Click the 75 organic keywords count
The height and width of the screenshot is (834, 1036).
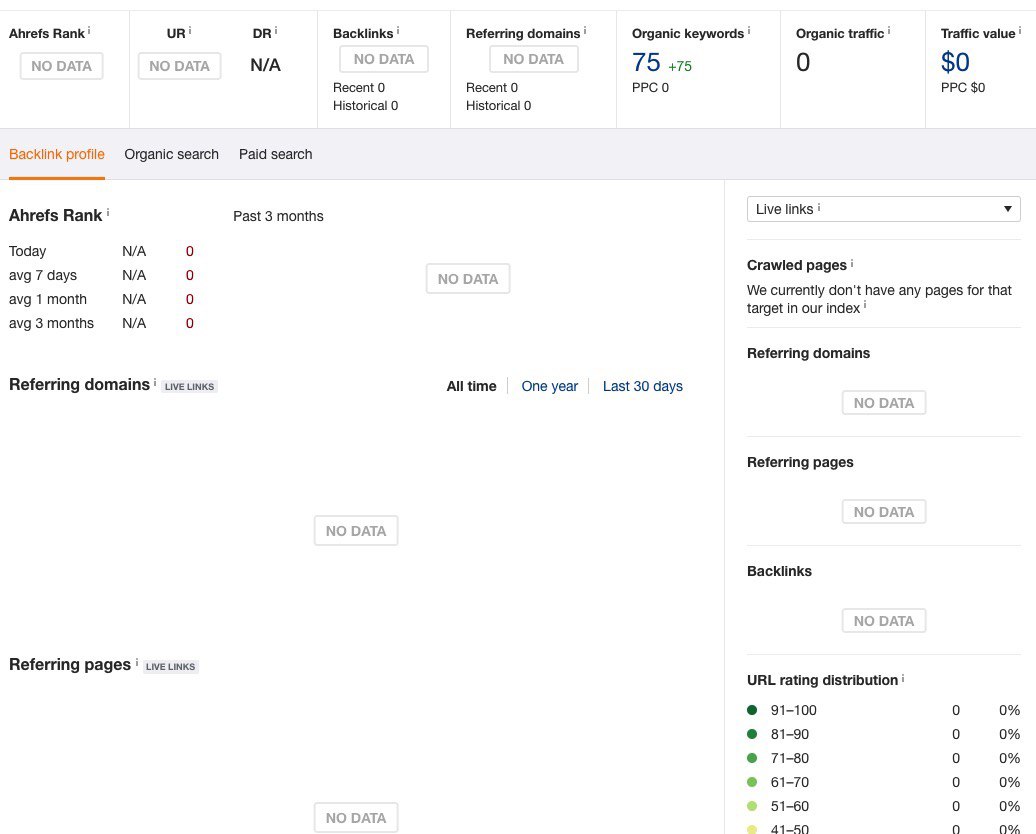tap(646, 63)
